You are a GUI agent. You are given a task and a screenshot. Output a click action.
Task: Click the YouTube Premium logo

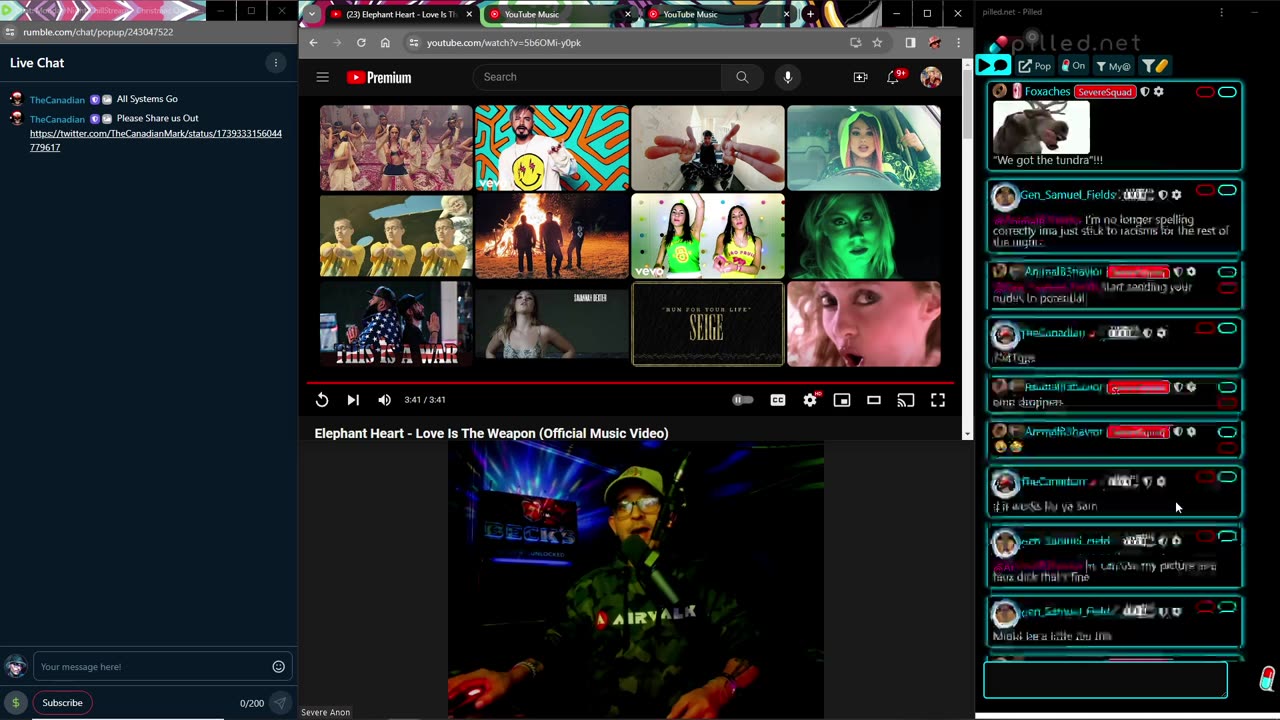pyautogui.click(x=379, y=77)
